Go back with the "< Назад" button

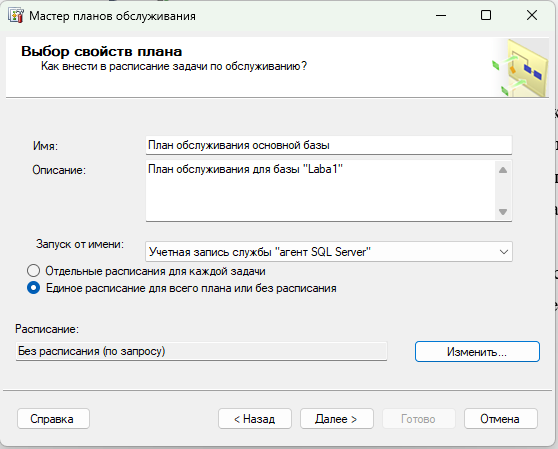coord(255,419)
